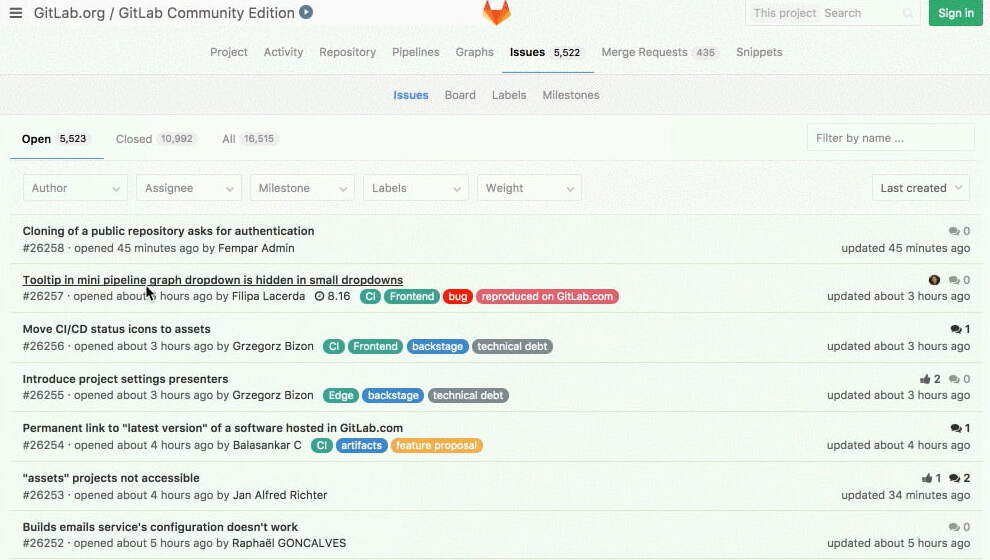Viewport: 990px width, 560px height.
Task: Click the 8.16 milestone clock icon
Action: coord(319,296)
